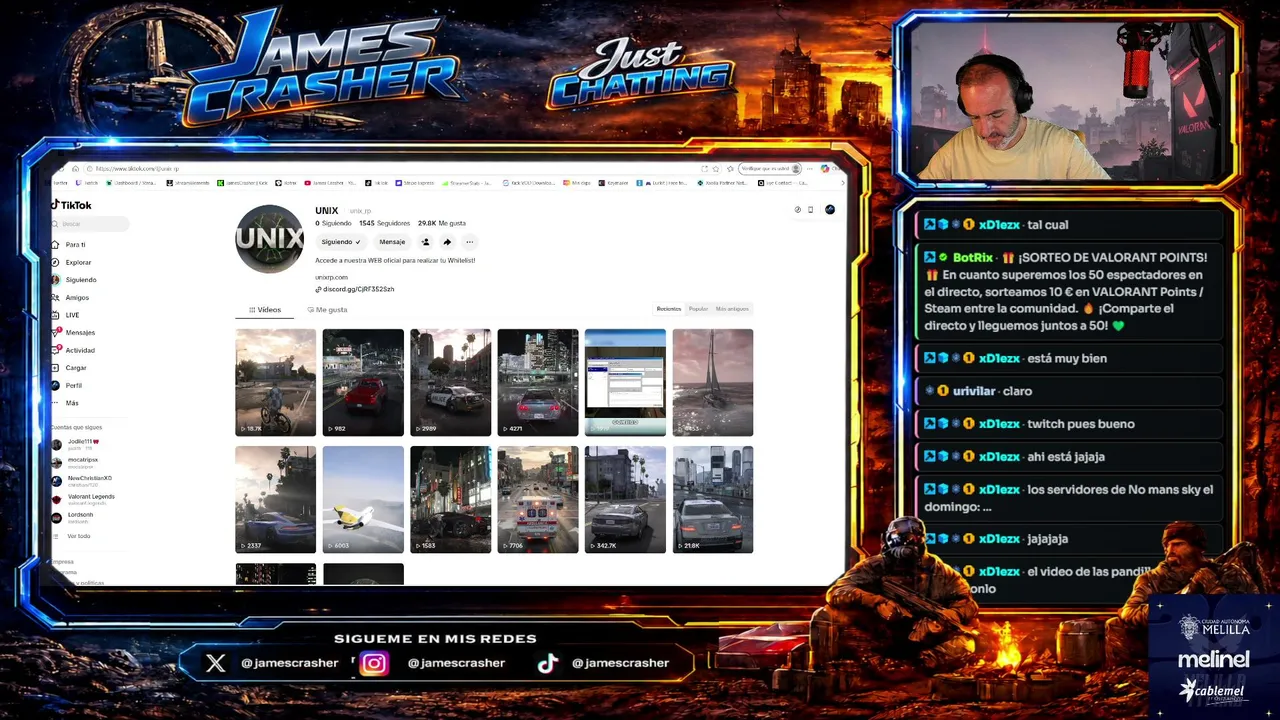Open the silver Mercedes video with 21.8K views

(x=713, y=499)
